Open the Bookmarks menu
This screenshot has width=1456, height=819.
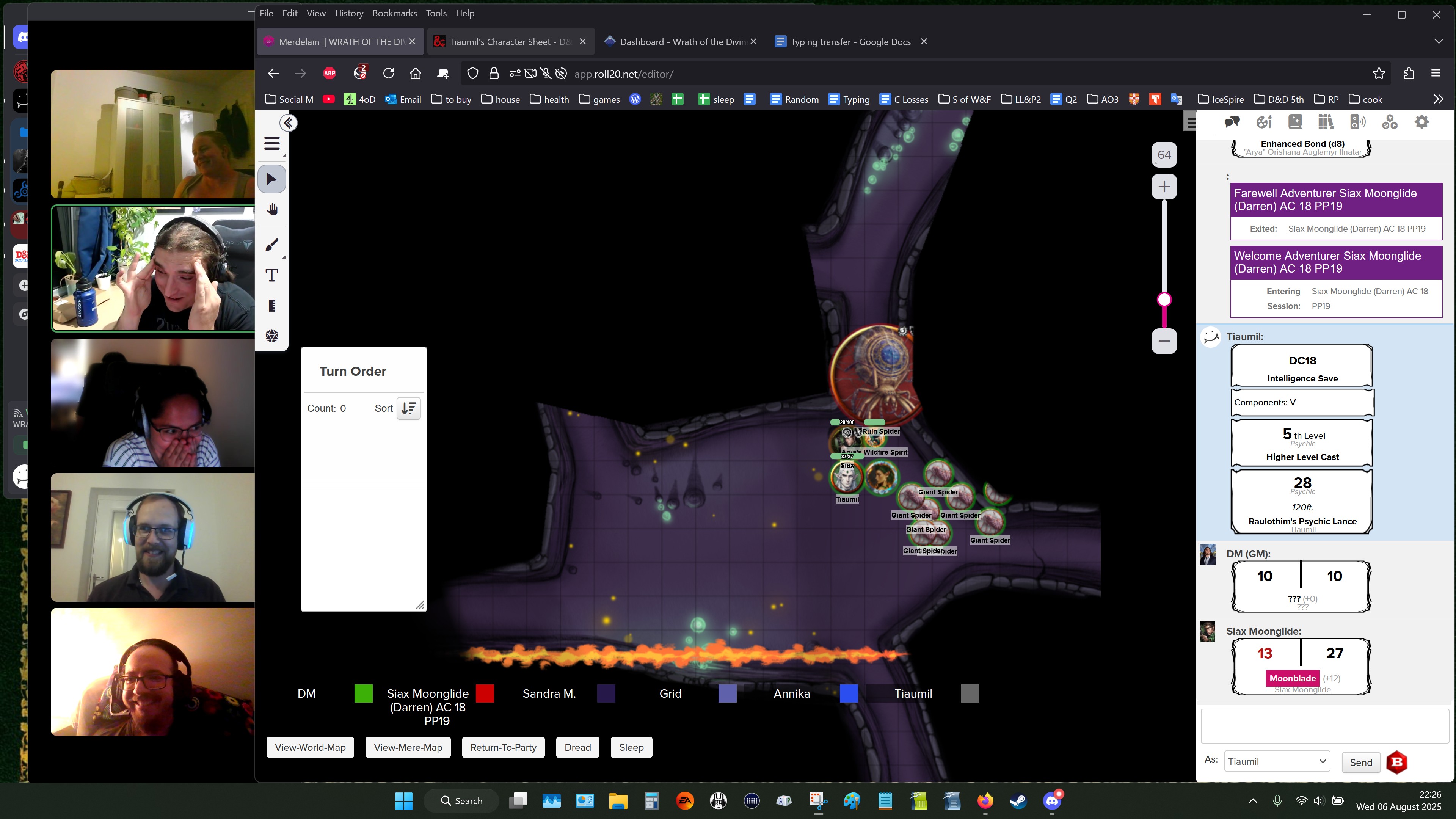pos(394,13)
